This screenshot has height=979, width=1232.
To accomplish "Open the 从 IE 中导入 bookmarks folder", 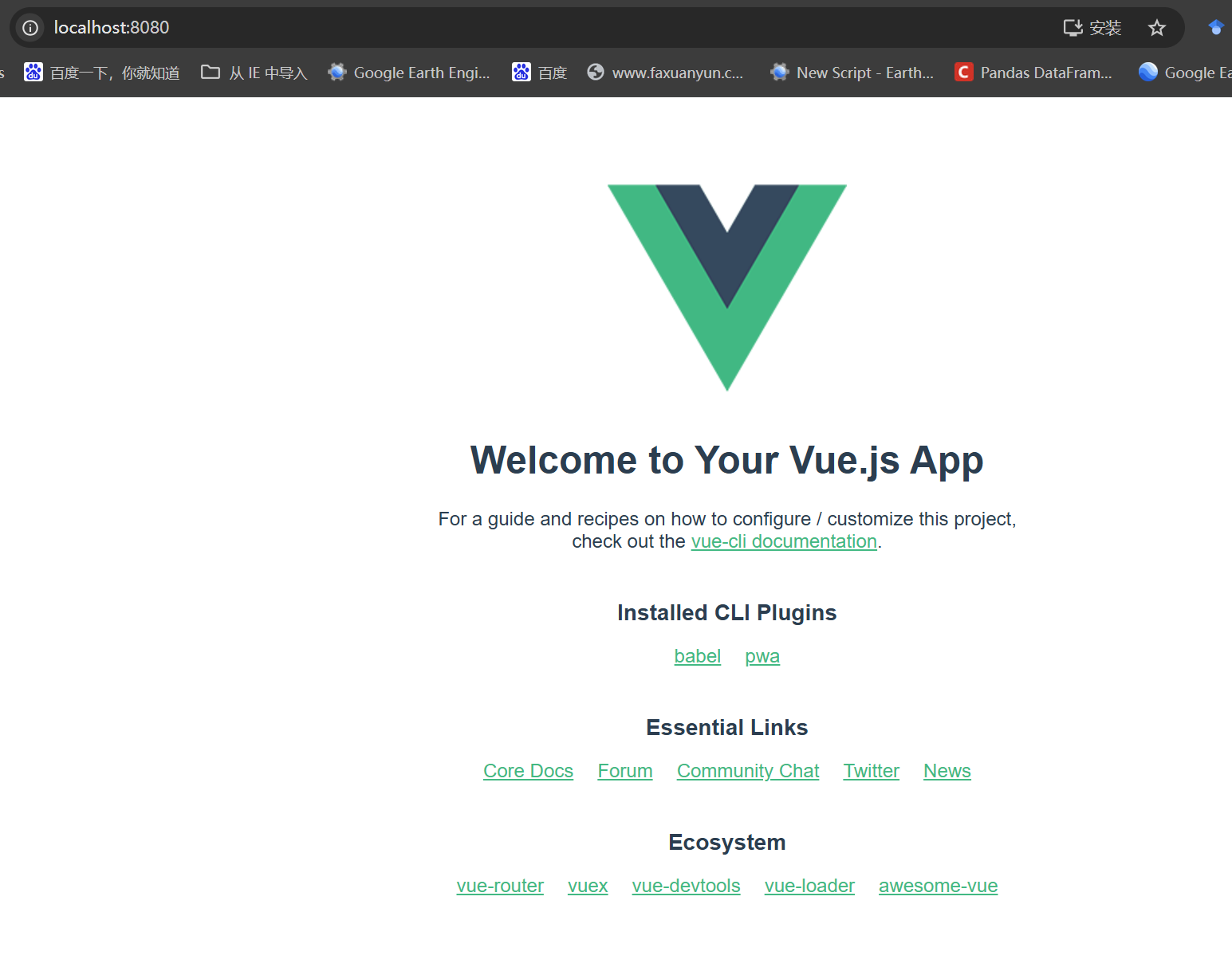I will click(x=254, y=73).
